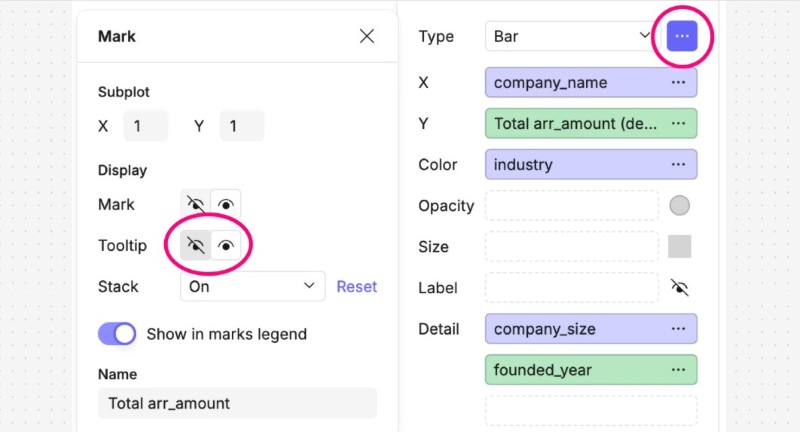Click the Subplot X value field
800x432 pixels.
145,127
